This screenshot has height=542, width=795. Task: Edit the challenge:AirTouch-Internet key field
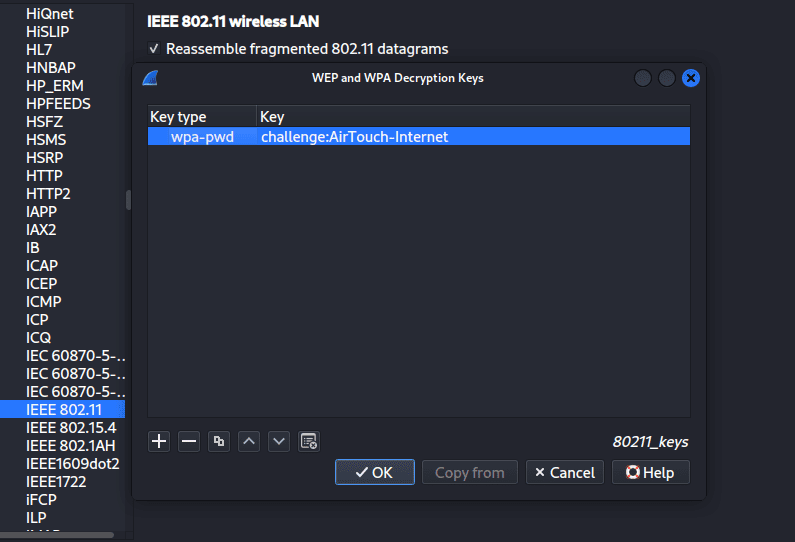[x=354, y=137]
